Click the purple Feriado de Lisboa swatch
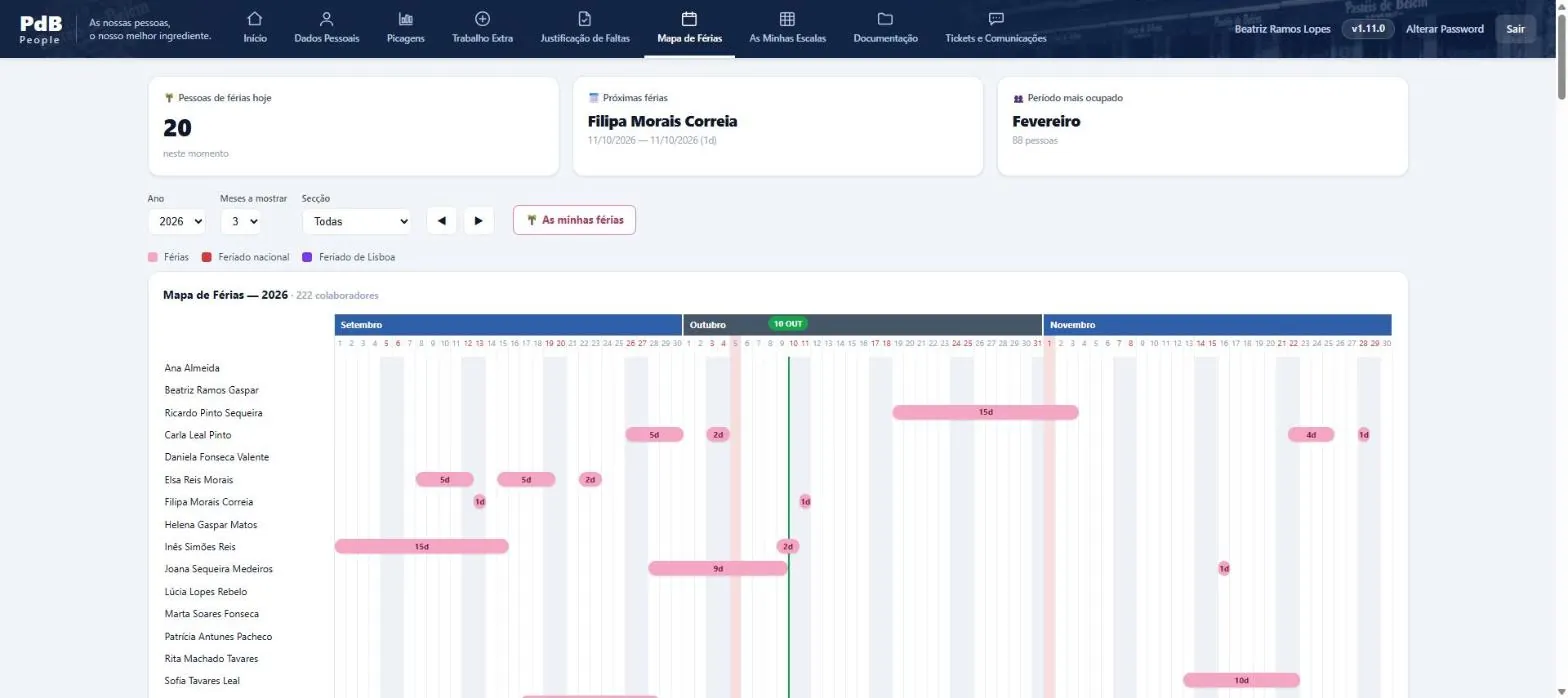 click(x=307, y=257)
